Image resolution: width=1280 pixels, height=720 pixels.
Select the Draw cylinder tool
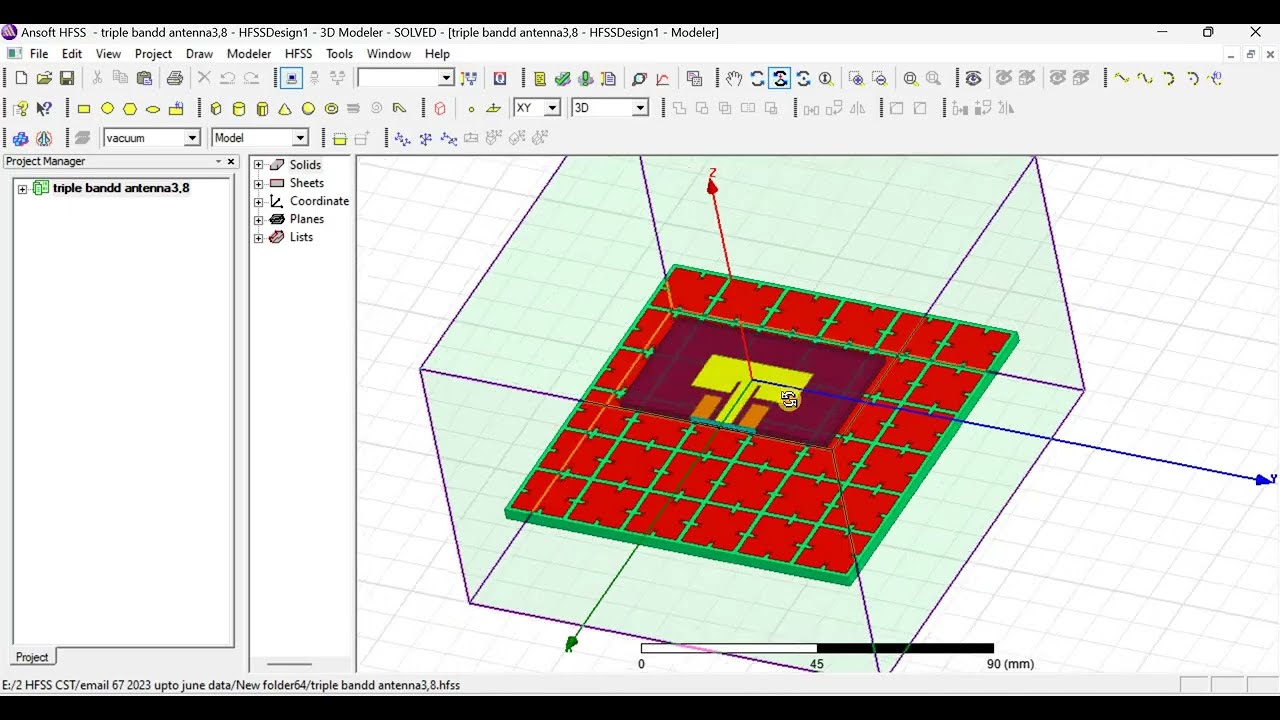click(x=239, y=109)
